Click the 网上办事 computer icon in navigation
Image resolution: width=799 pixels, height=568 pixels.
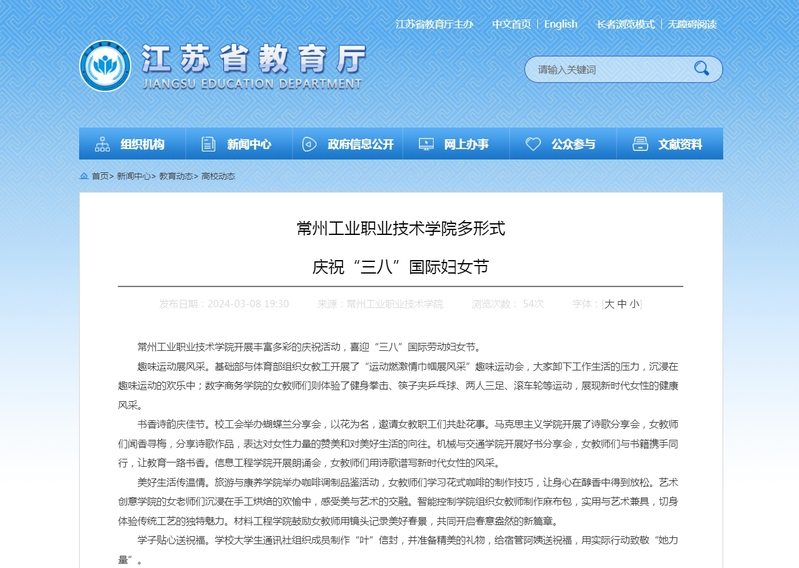(x=425, y=144)
